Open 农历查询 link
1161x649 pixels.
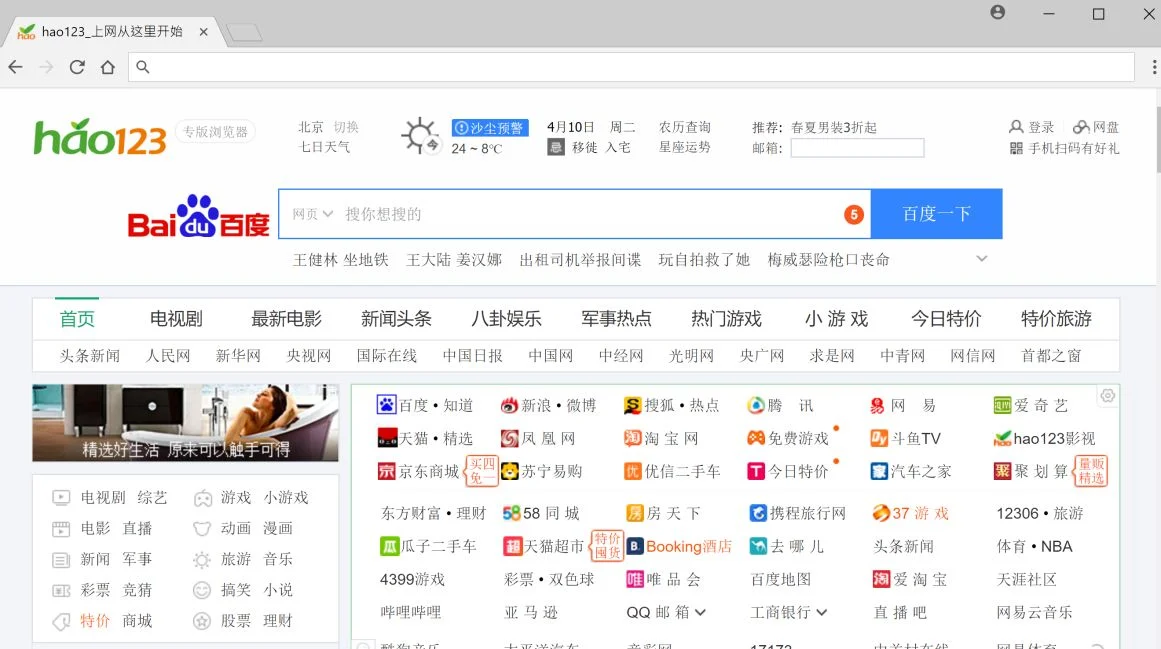[x=685, y=127]
